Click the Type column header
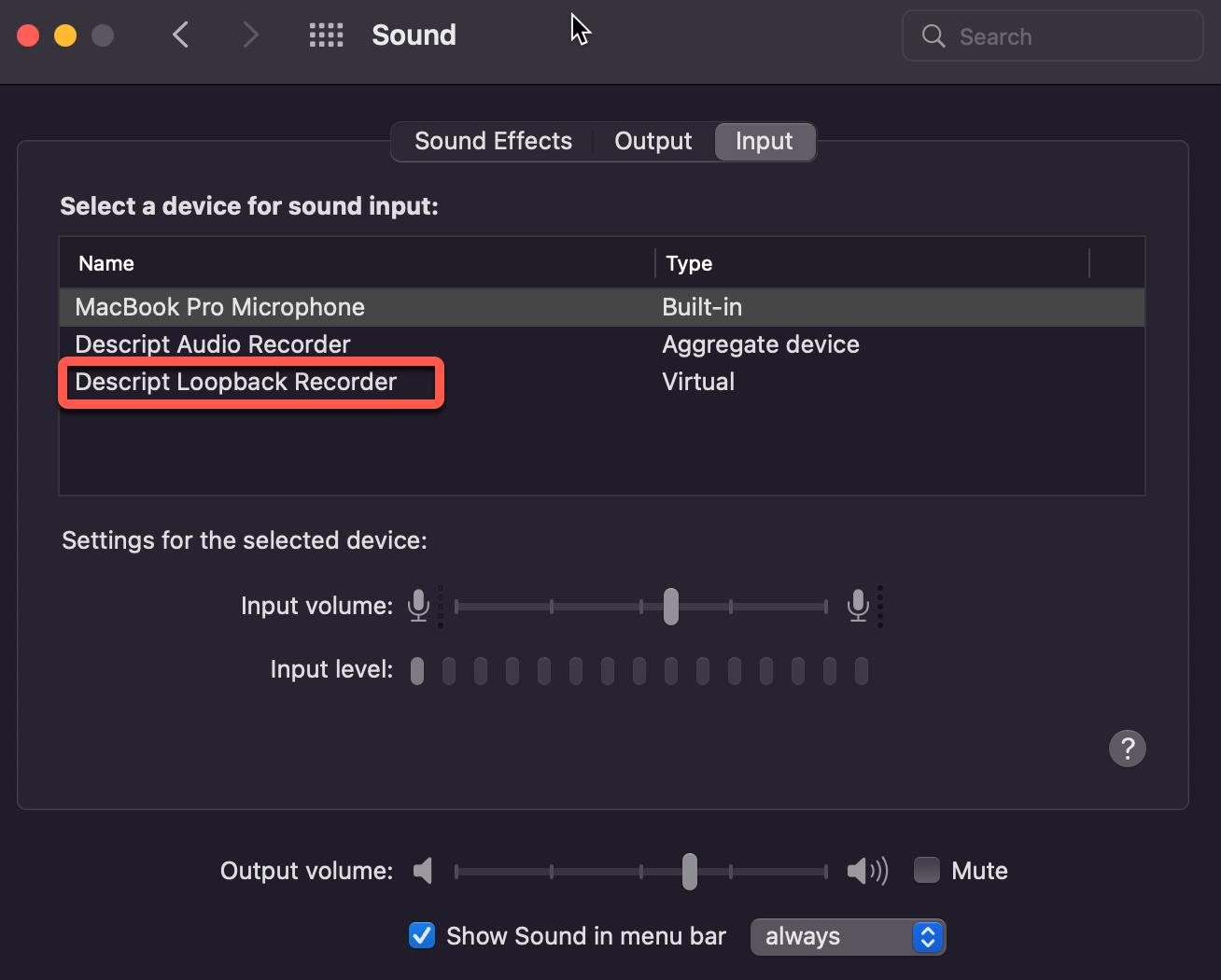Viewport: 1221px width, 980px height. tap(689, 262)
